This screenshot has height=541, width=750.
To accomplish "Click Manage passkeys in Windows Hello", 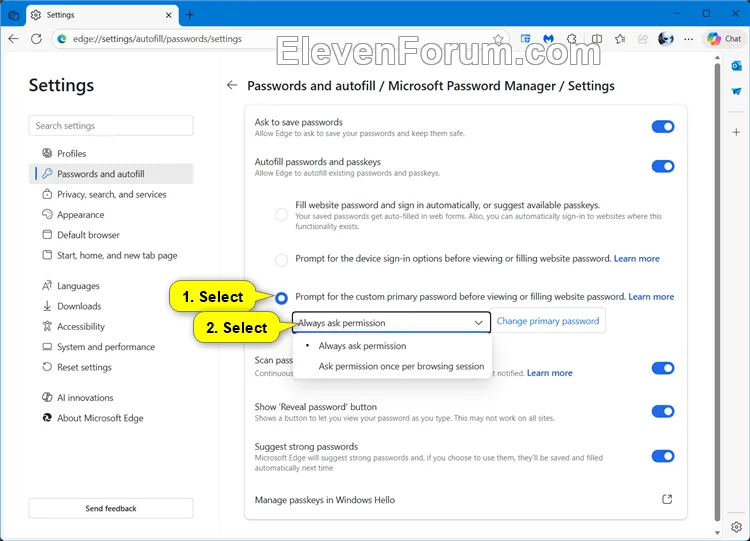I will (x=325, y=500).
